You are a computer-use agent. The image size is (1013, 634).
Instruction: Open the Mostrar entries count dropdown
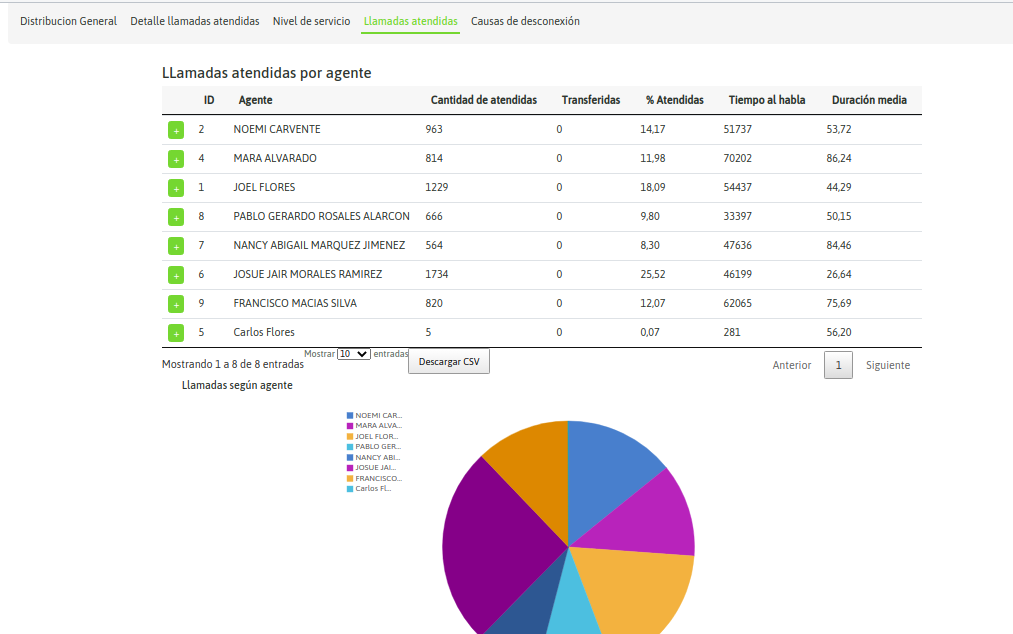353,354
